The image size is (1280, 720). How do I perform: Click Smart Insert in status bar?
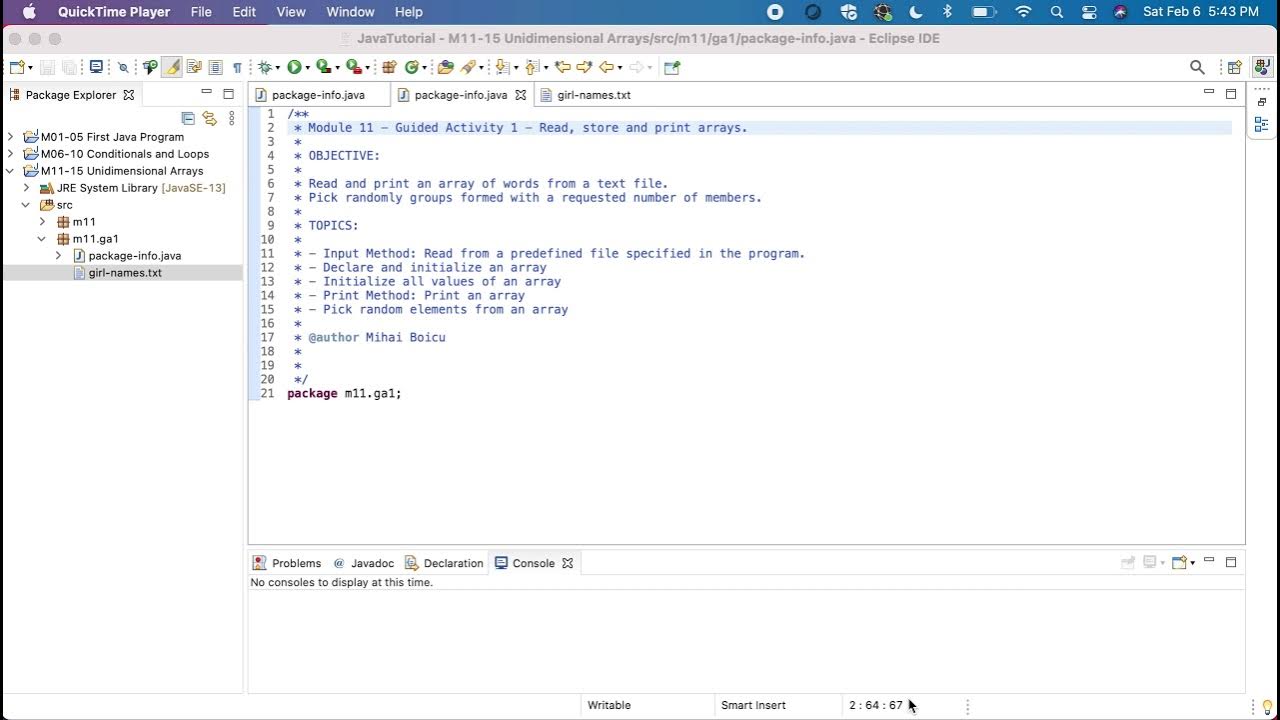pos(753,705)
